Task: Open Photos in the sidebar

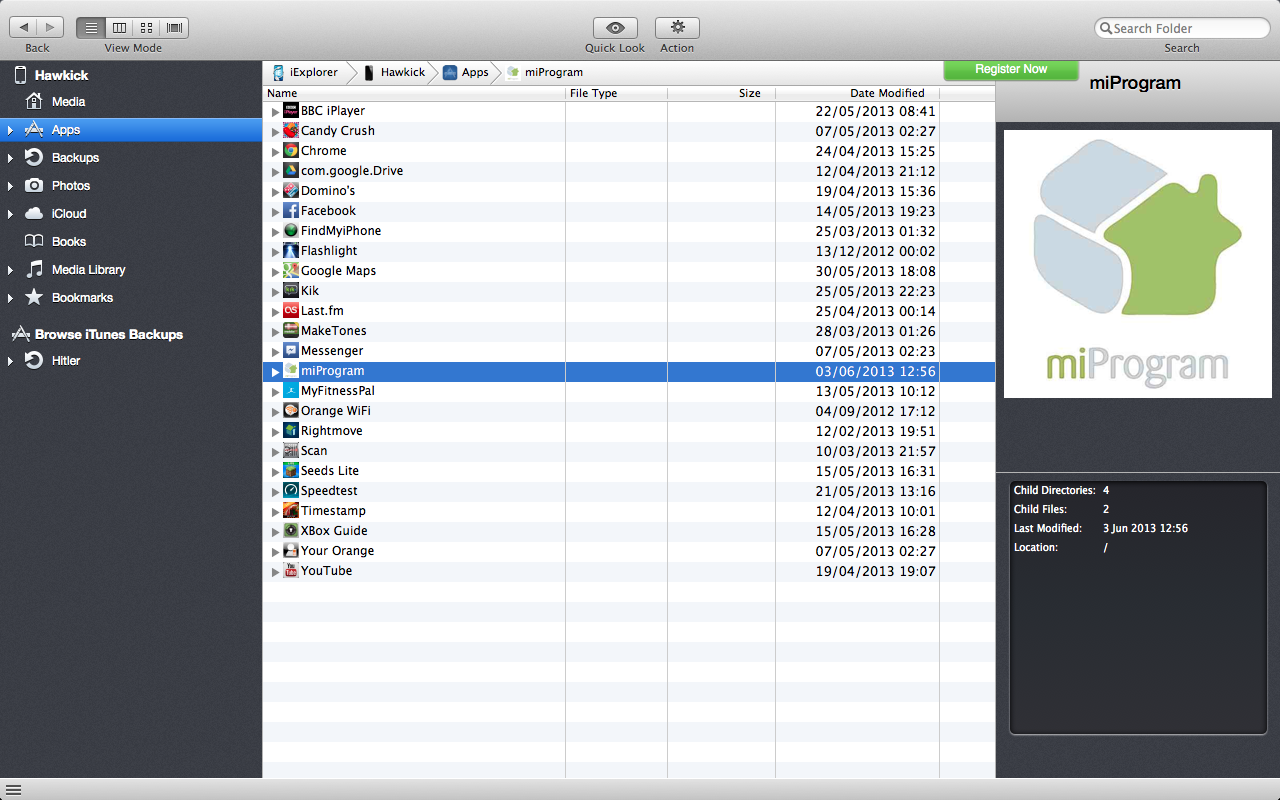Action: (x=70, y=186)
